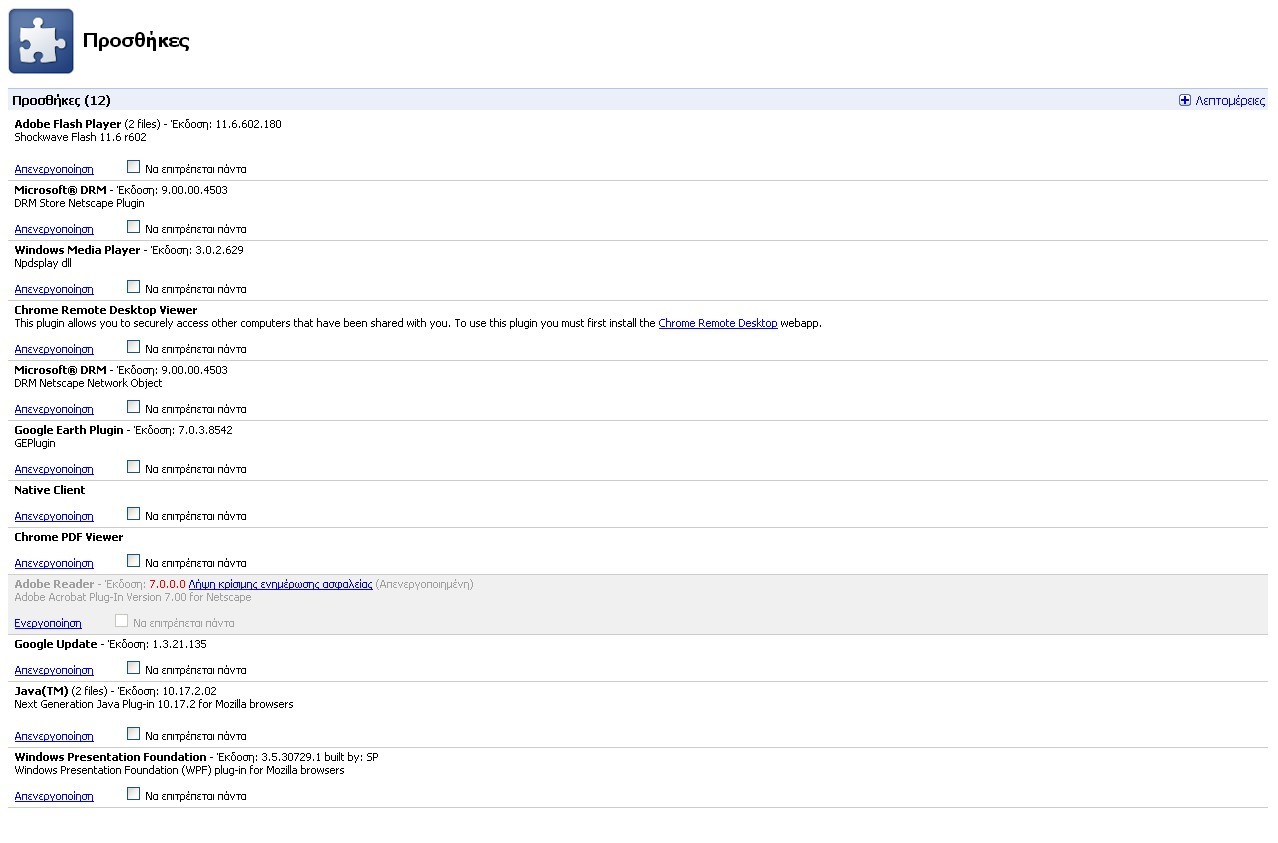Disable the Chrome PDF Viewer plugin
The height and width of the screenshot is (843, 1278).
click(x=54, y=563)
